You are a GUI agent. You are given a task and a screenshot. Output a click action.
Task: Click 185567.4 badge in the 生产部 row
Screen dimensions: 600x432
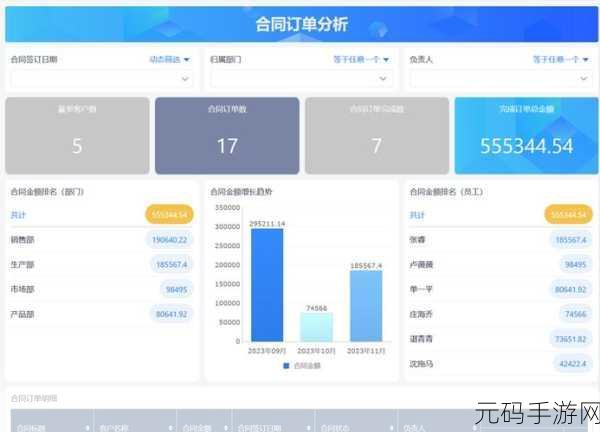coord(172,264)
